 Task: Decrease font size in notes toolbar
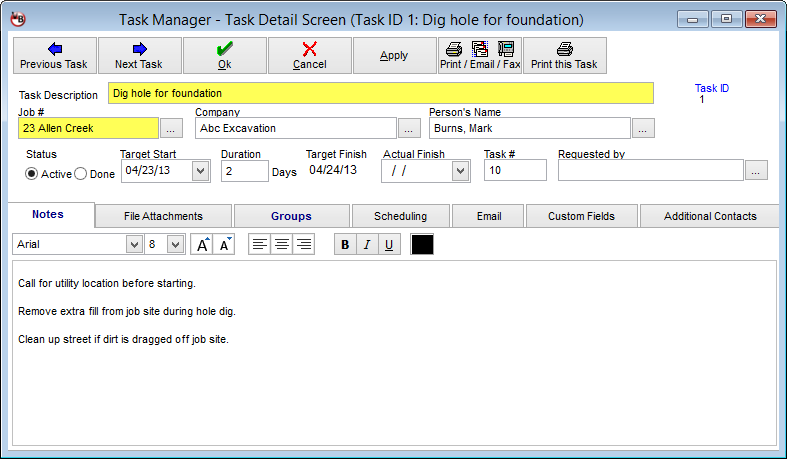point(224,244)
